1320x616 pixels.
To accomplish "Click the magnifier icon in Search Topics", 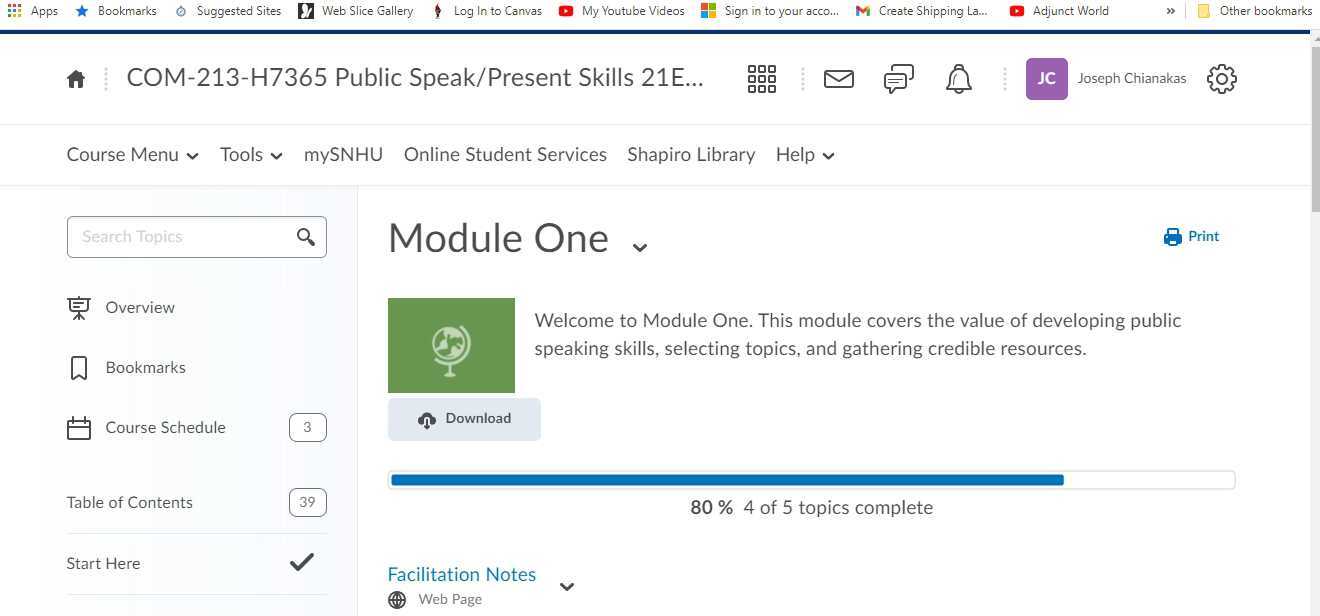I will (x=306, y=237).
